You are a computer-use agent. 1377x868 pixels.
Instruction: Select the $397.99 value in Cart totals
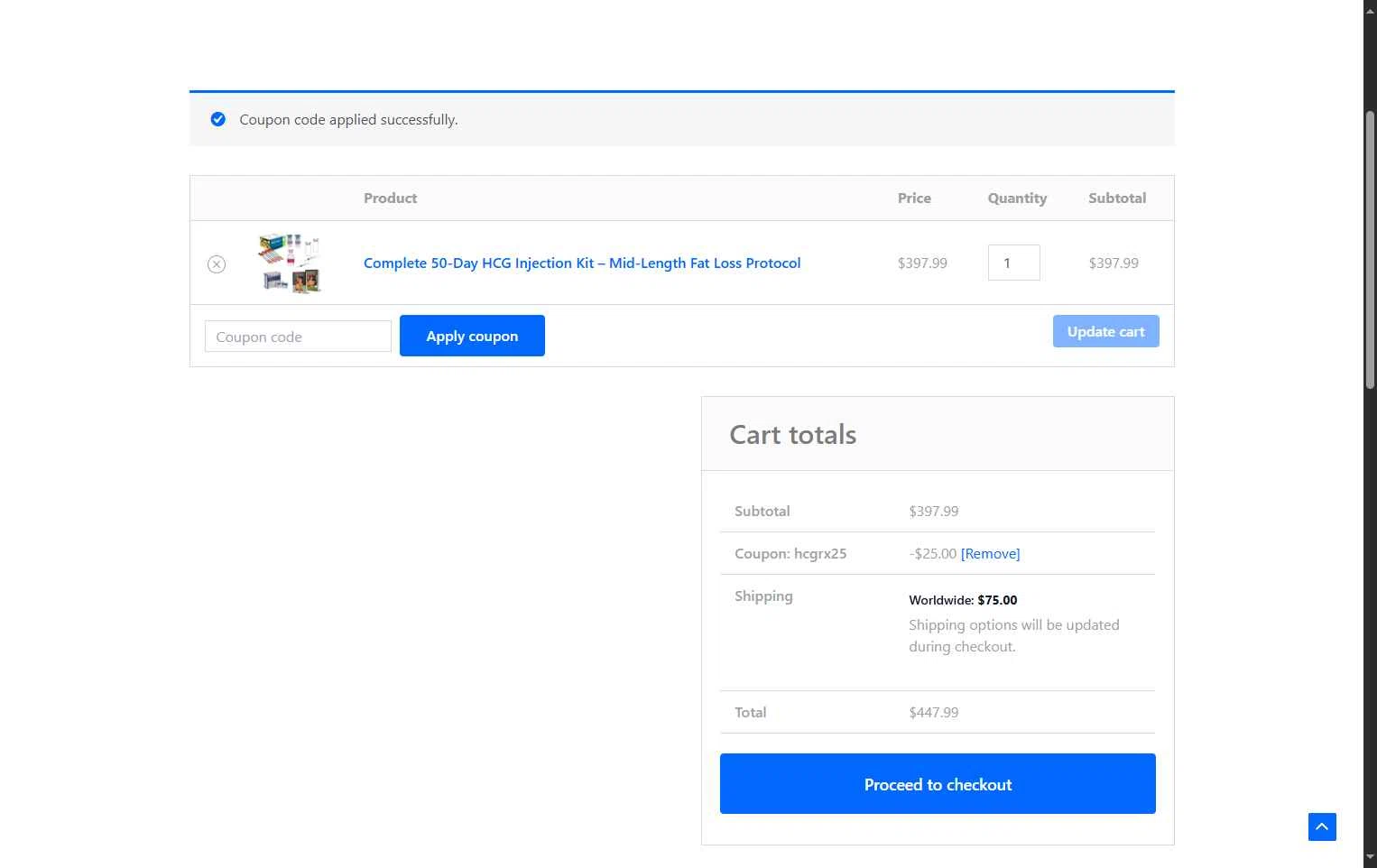[934, 511]
